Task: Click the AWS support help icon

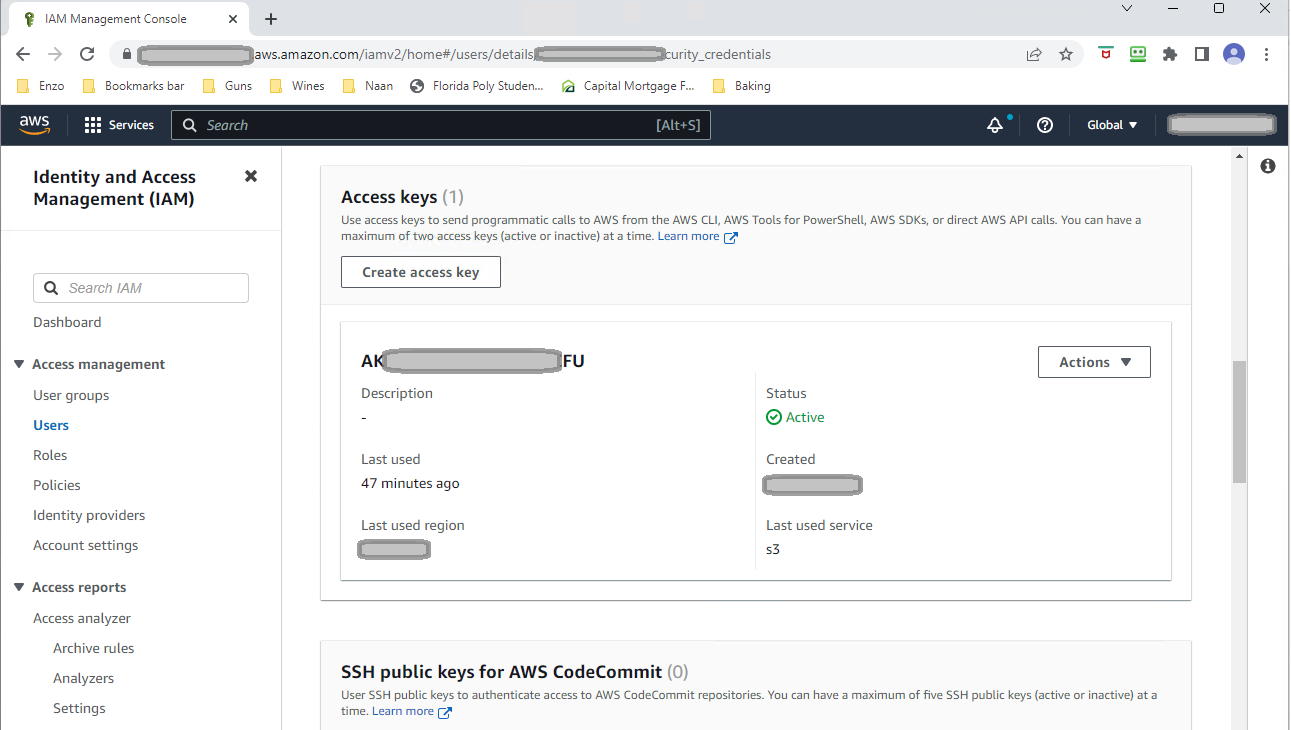Action: (x=1045, y=125)
